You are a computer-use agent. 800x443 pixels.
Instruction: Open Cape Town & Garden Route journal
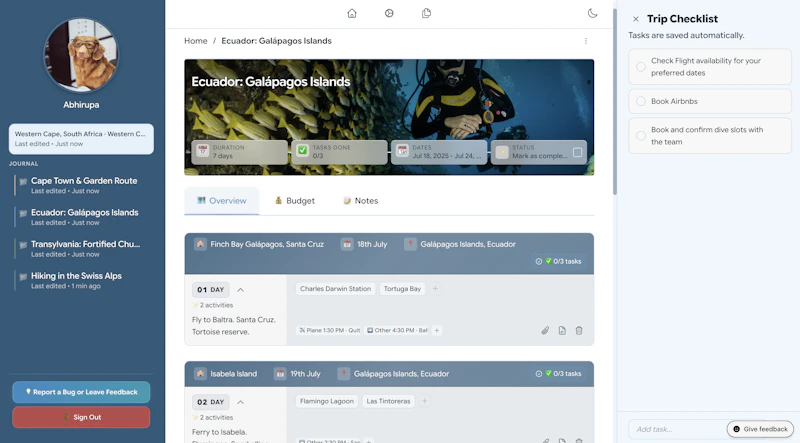(84, 185)
